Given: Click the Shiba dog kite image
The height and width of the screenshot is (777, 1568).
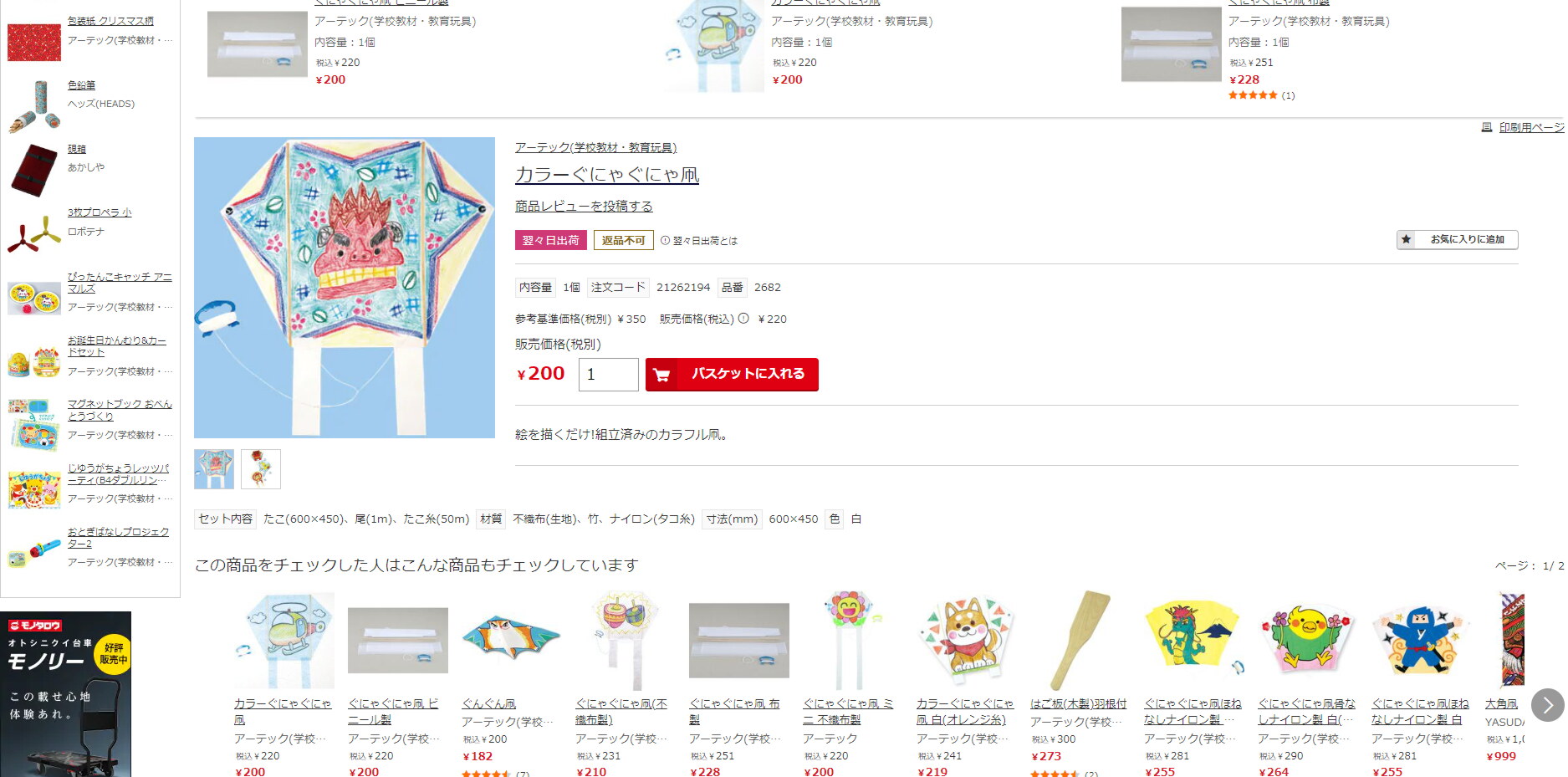Looking at the screenshot, I should pyautogui.click(x=967, y=641).
